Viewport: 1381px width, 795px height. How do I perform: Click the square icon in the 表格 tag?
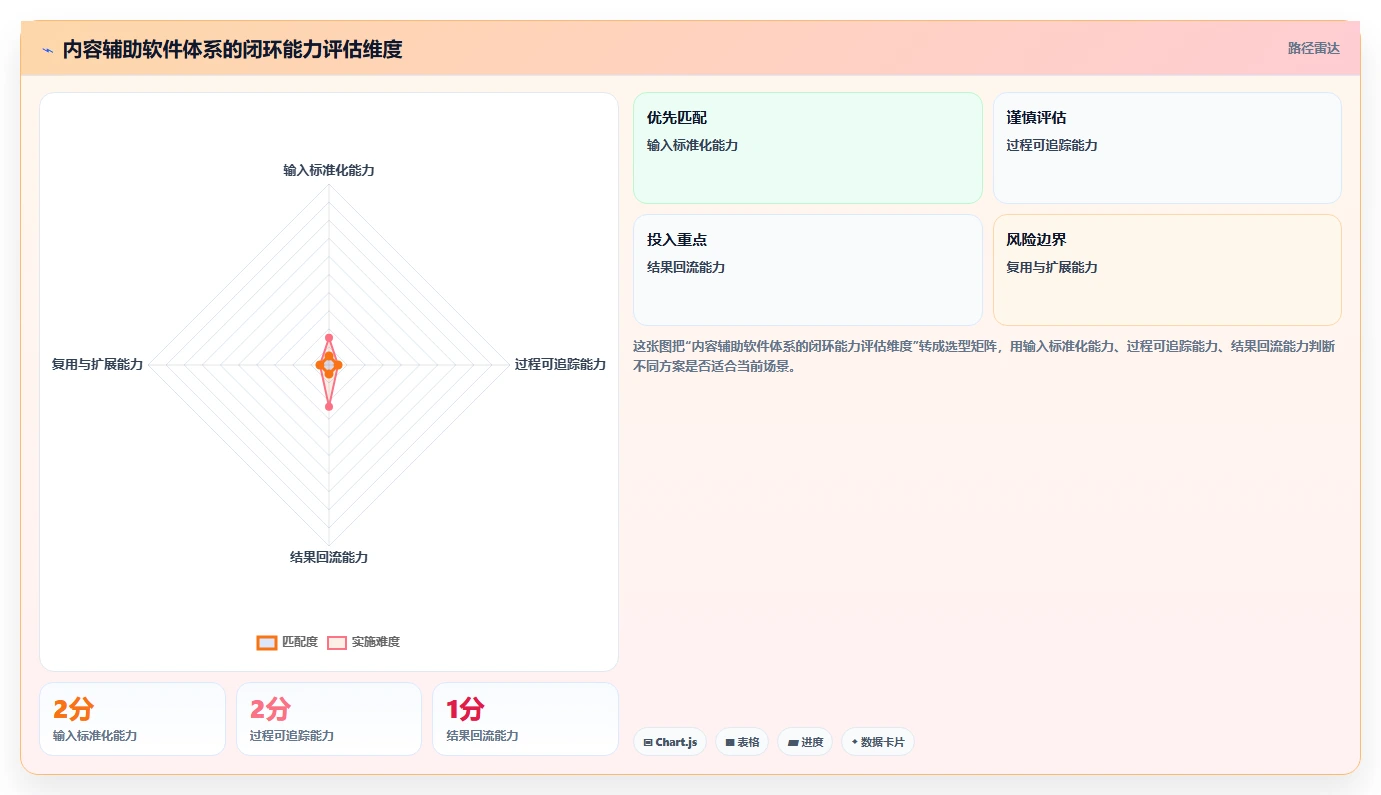tap(730, 743)
